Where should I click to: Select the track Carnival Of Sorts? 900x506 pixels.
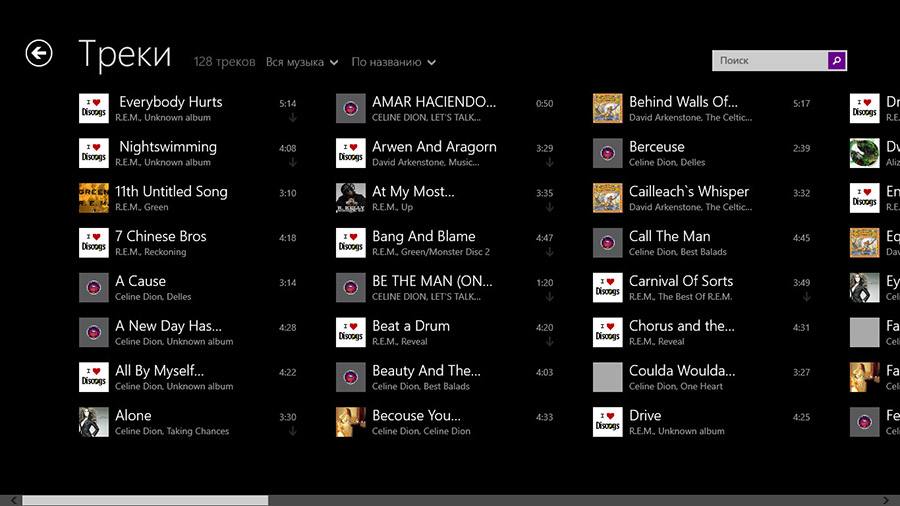[x=703, y=287]
